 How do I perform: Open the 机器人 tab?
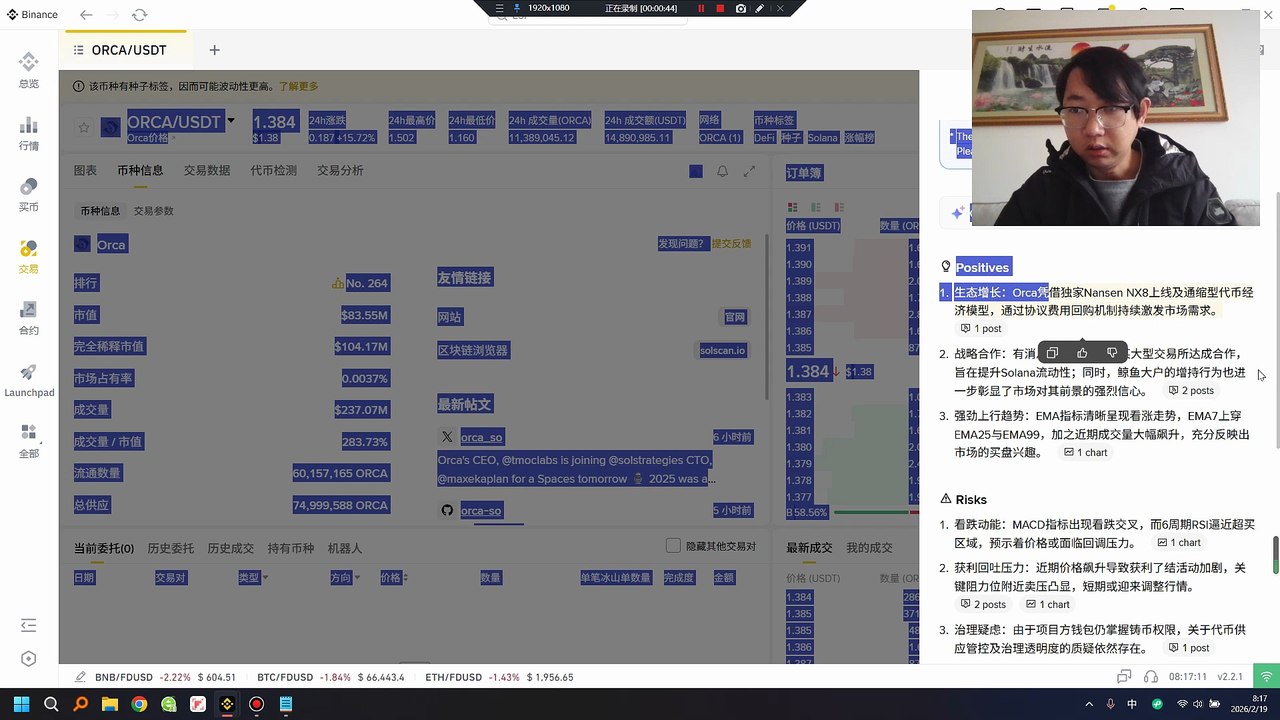click(x=344, y=548)
